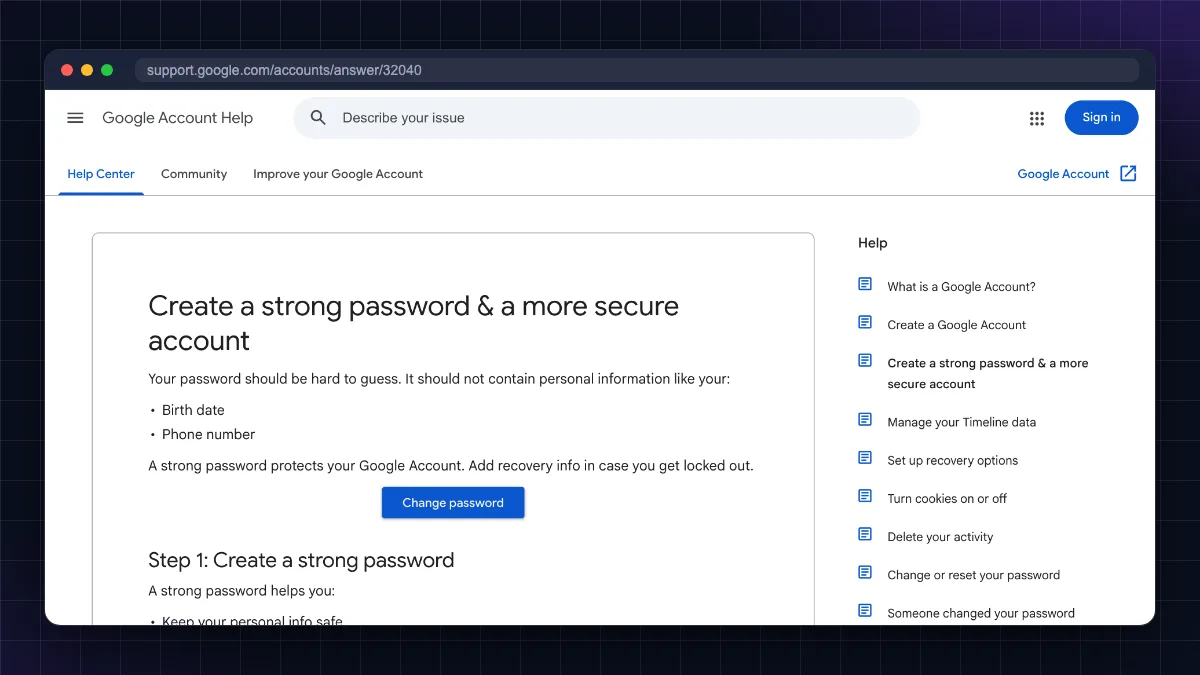Click the Sign in button
This screenshot has height=675, width=1200.
pyautogui.click(x=1101, y=118)
